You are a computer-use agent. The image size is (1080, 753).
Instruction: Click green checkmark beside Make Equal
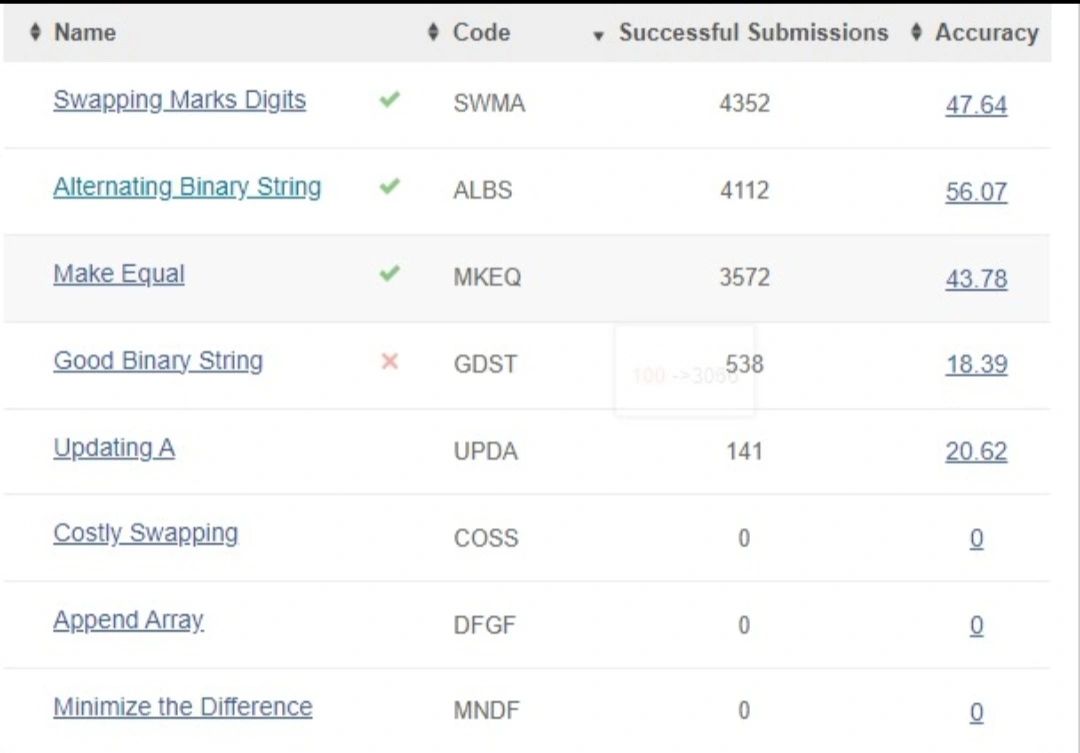tap(390, 273)
